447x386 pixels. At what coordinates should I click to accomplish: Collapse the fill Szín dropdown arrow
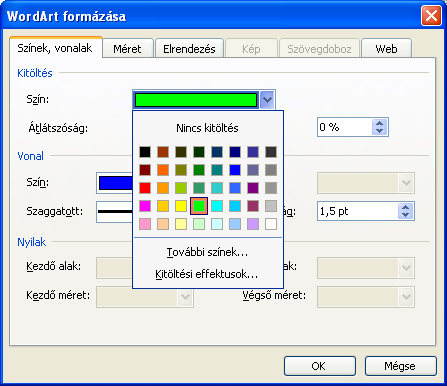(267, 100)
